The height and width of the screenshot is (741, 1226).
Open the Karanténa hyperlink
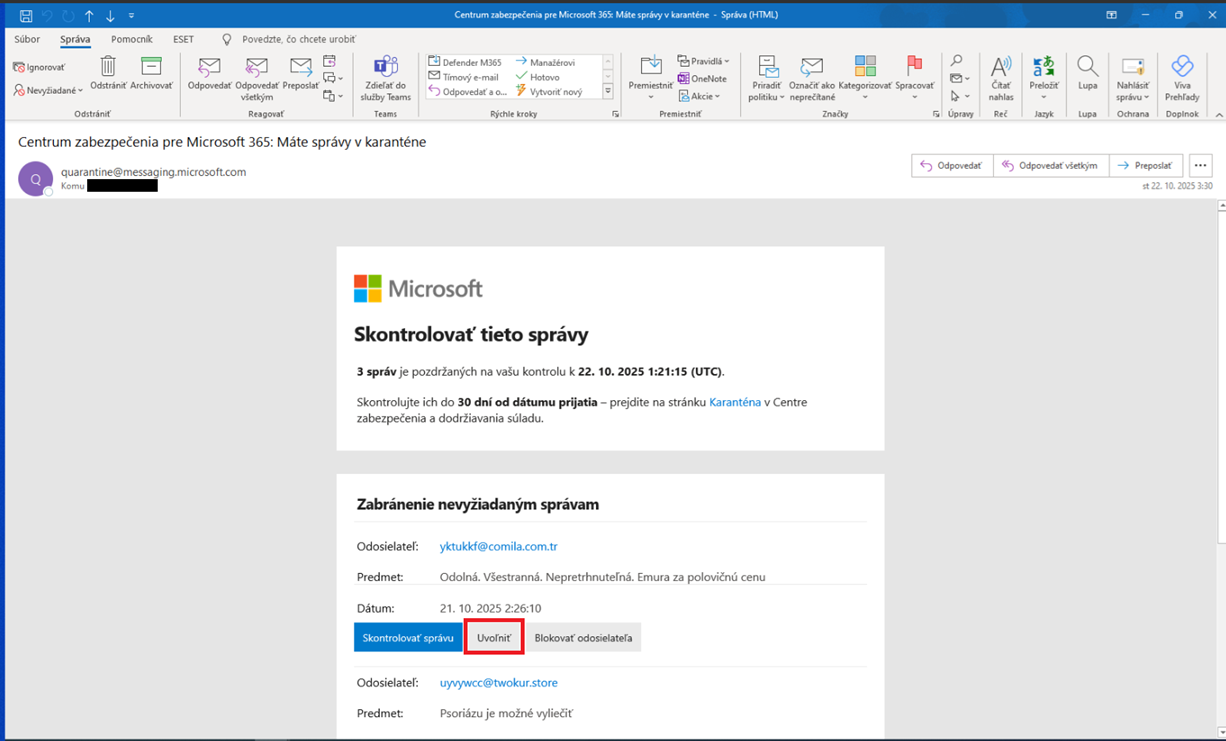(734, 402)
